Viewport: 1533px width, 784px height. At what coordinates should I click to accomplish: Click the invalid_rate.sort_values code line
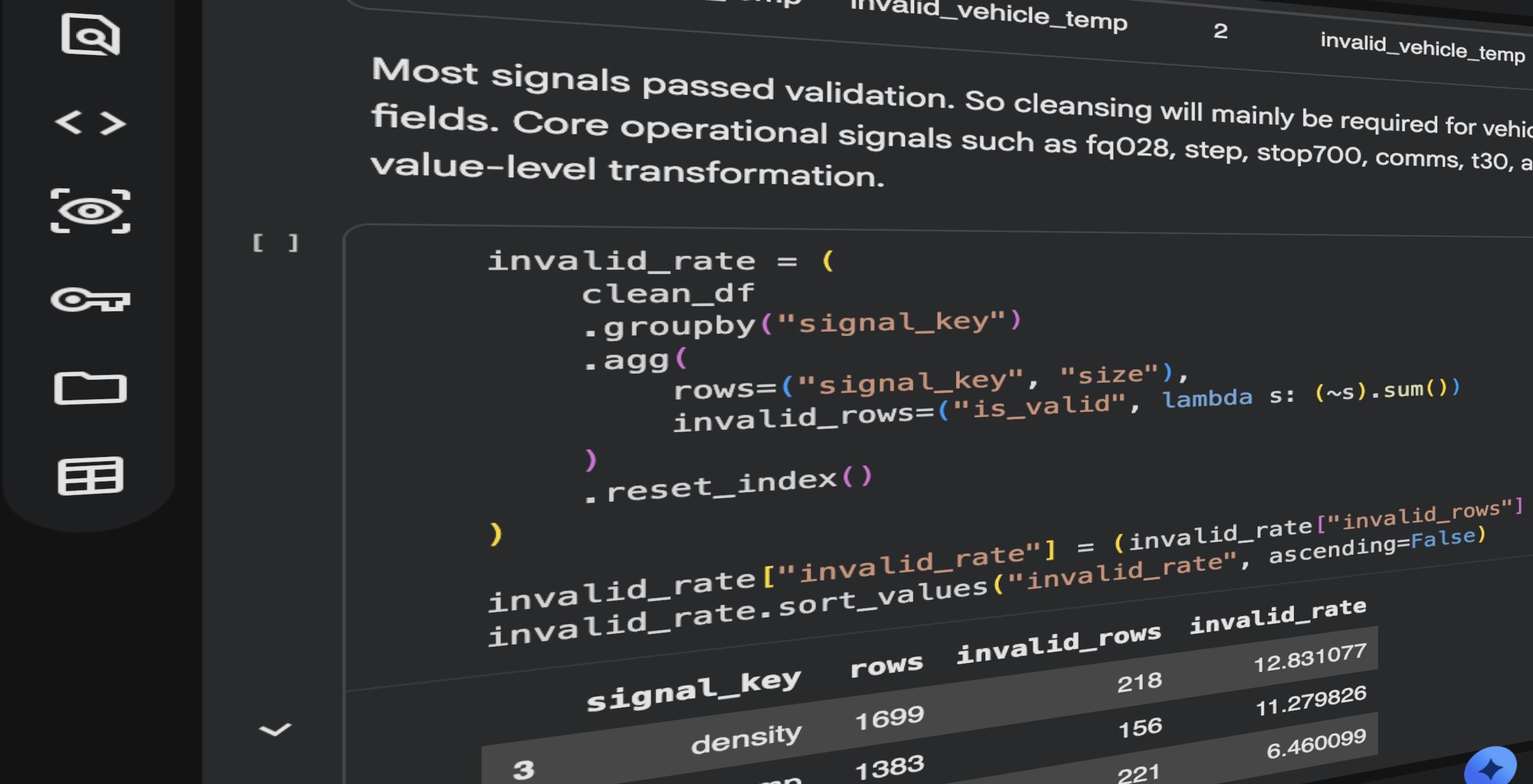click(987, 586)
